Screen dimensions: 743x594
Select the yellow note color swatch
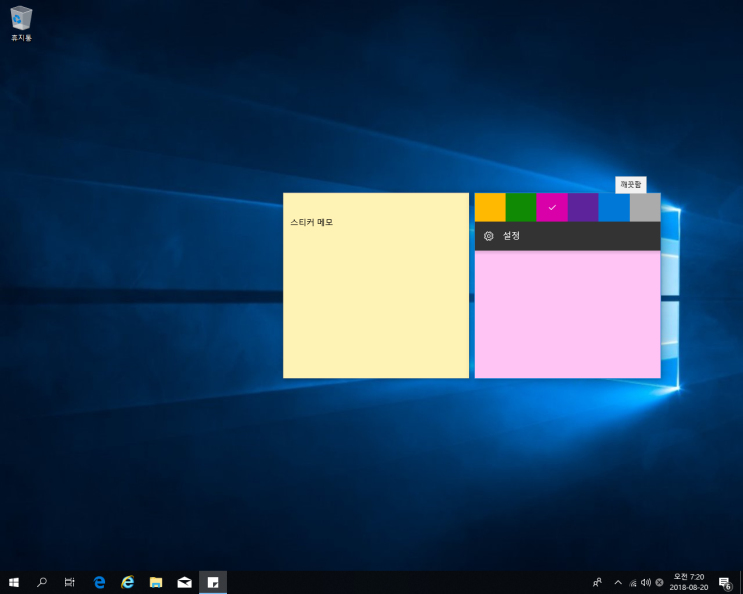pyautogui.click(x=490, y=207)
